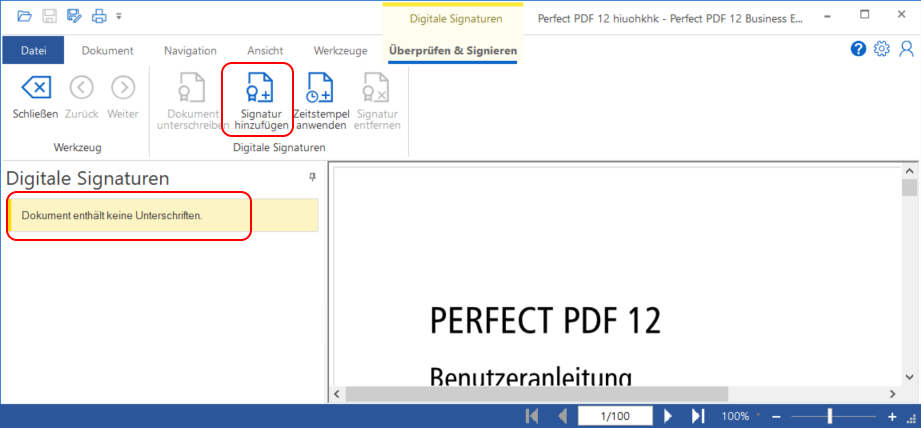Viewport: 921px width, 428px height.
Task: Zoom out with the minus button
Action: pos(776,416)
